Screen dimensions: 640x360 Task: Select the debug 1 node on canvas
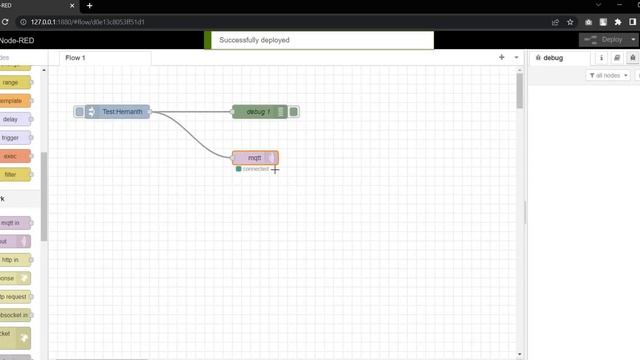(260, 112)
